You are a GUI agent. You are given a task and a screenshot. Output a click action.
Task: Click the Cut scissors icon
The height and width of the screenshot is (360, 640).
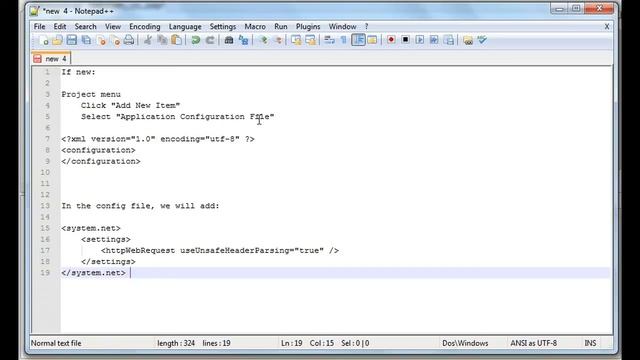pyautogui.click(x=148, y=40)
